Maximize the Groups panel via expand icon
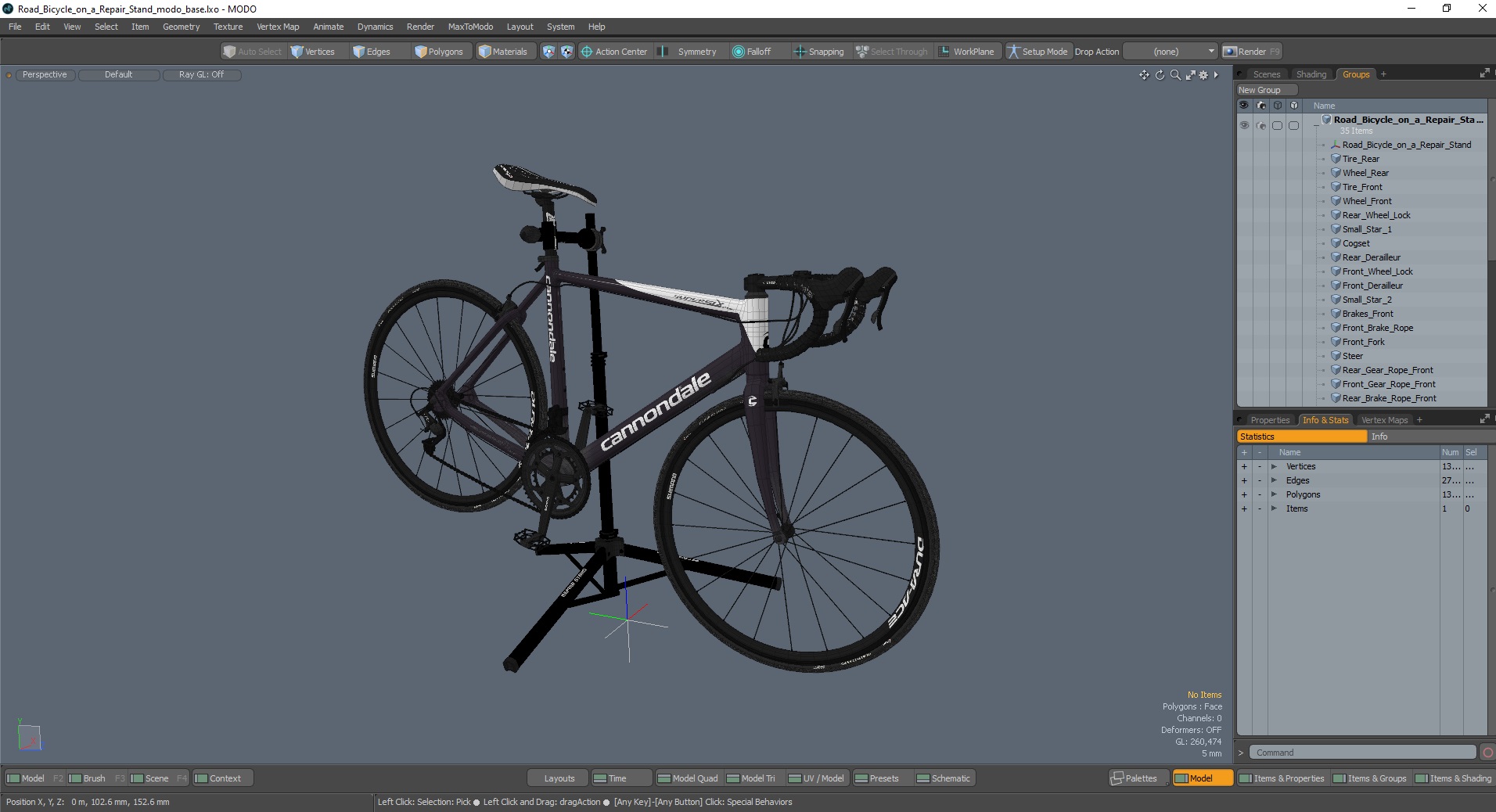Screen dimensions: 1496x812 click(1484, 74)
